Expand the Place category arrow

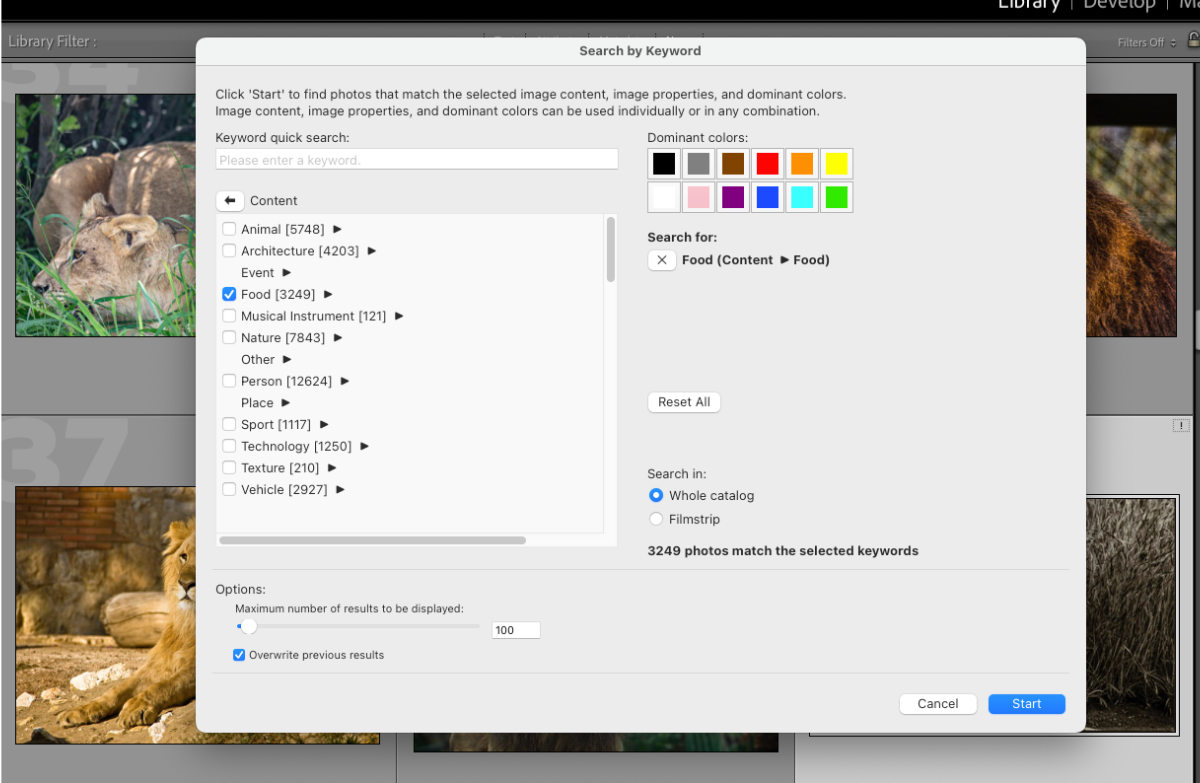[285, 403]
